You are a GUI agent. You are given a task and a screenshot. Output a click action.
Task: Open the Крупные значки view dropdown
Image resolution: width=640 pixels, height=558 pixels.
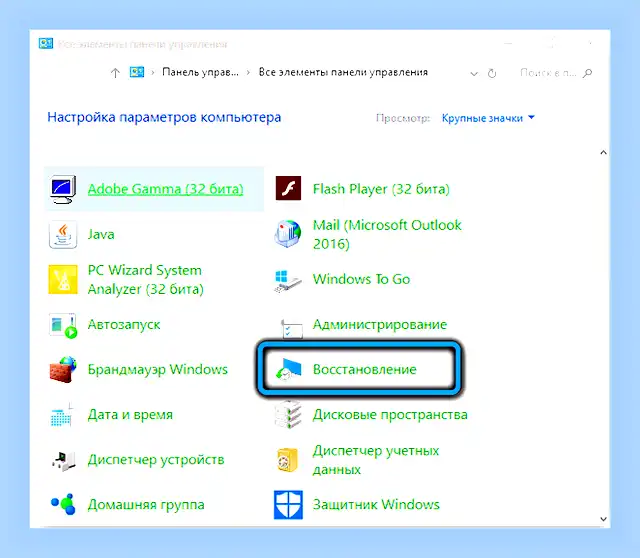(488, 118)
